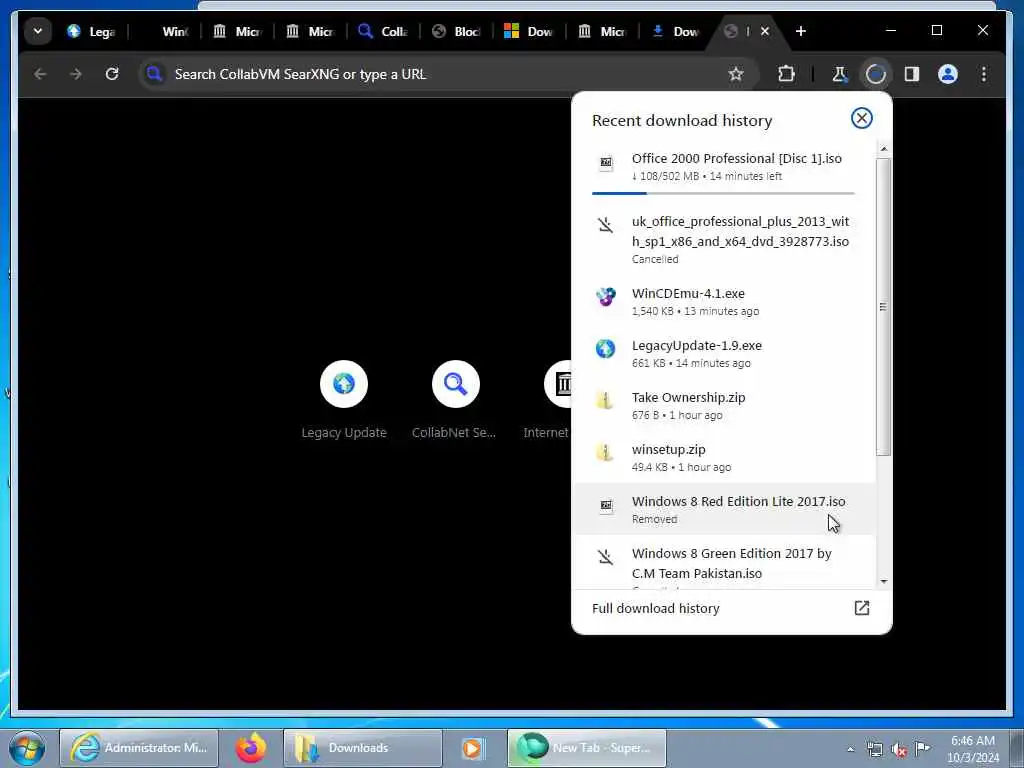Click the Full download history label
The image size is (1024, 768).
[x=656, y=608]
